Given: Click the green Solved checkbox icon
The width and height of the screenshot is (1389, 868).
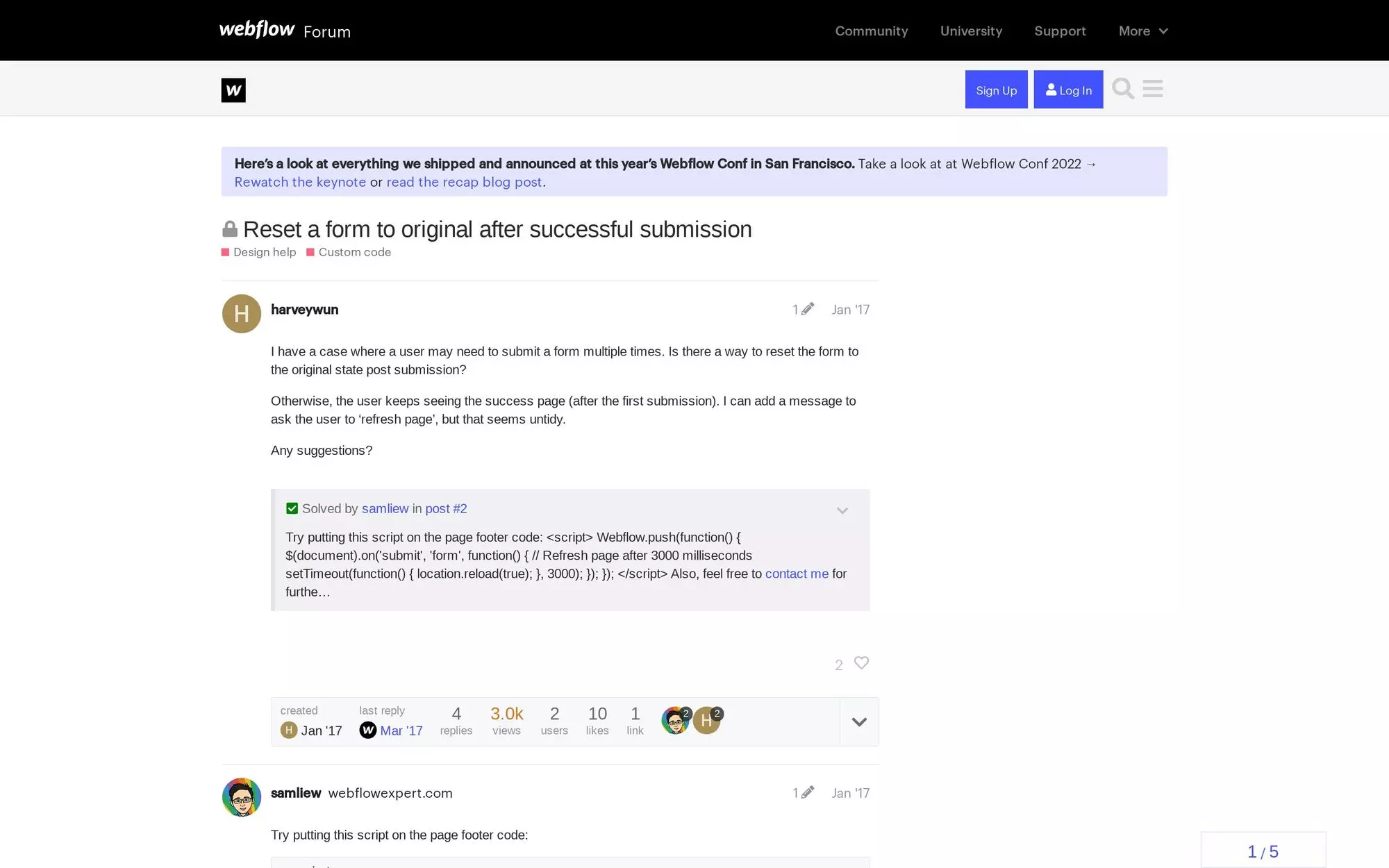Looking at the screenshot, I should click(x=292, y=508).
